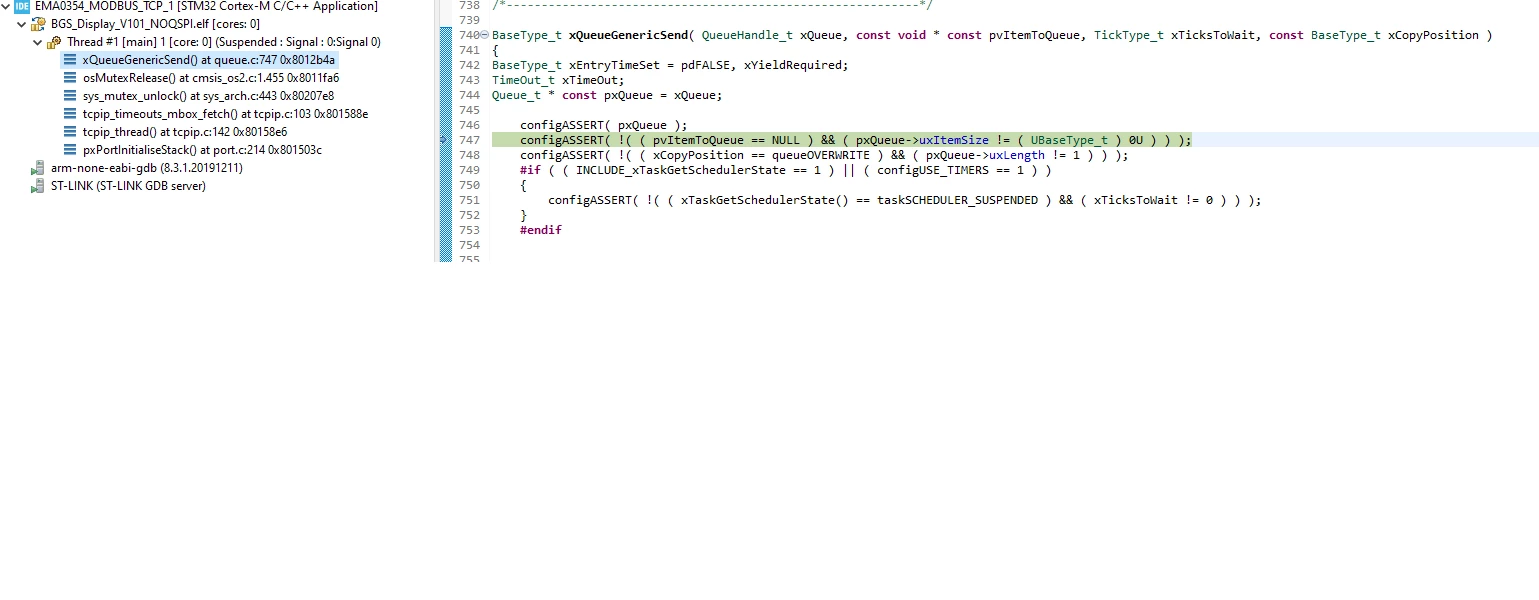Click the xQueueGenericSend function name in code
The width and height of the screenshot is (1539, 600).
click(628, 35)
